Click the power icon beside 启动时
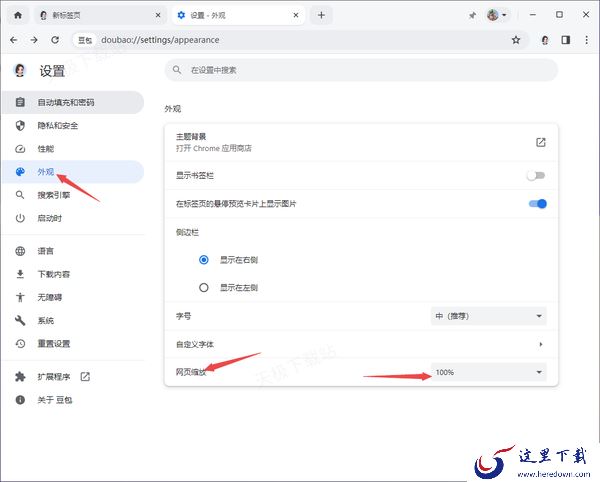This screenshot has width=600, height=482. click(20, 218)
